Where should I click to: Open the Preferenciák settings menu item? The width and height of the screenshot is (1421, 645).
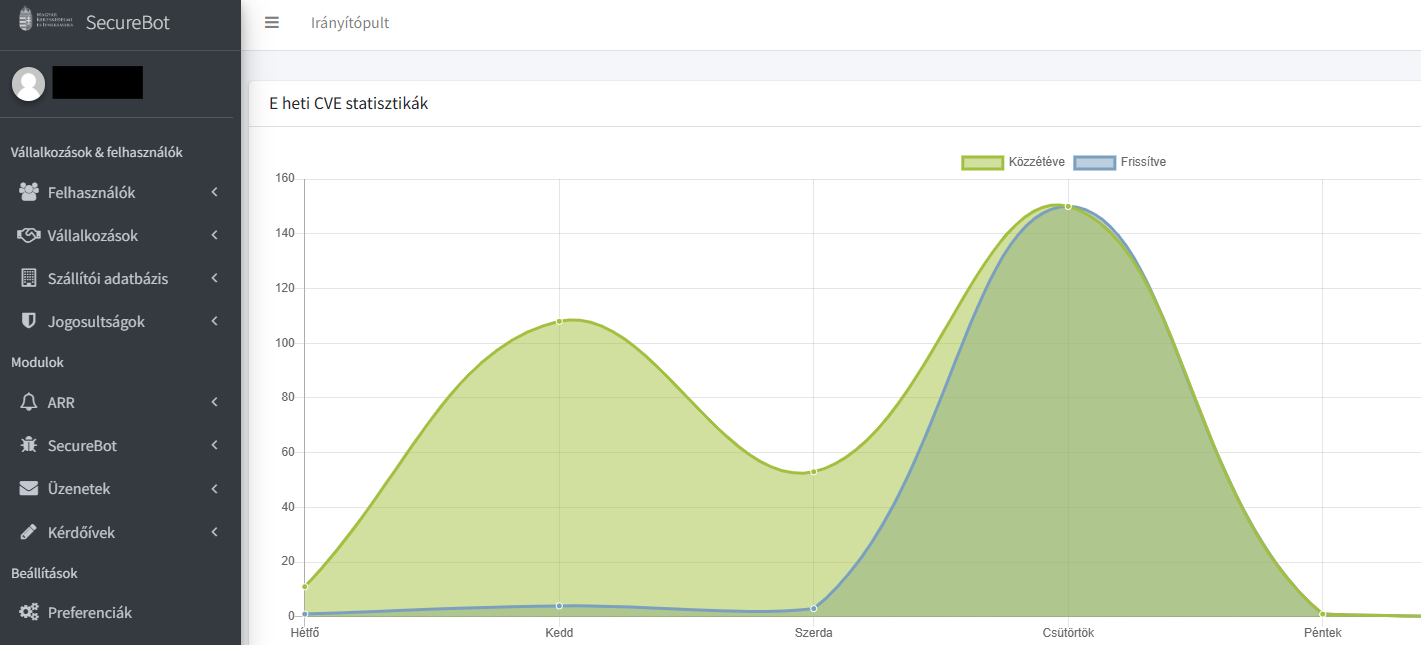90,612
